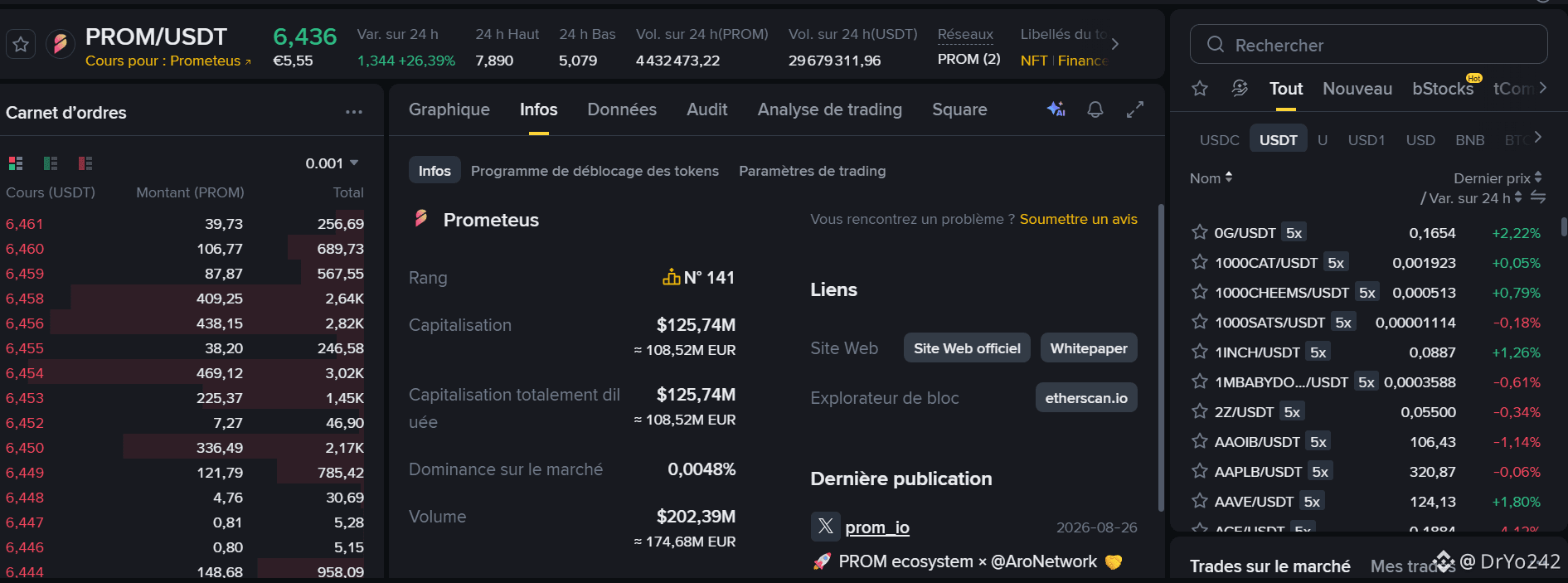Screen dimensions: 1568x583
Task: Favorite the AAOIB/USDT pair
Action: point(1199,441)
